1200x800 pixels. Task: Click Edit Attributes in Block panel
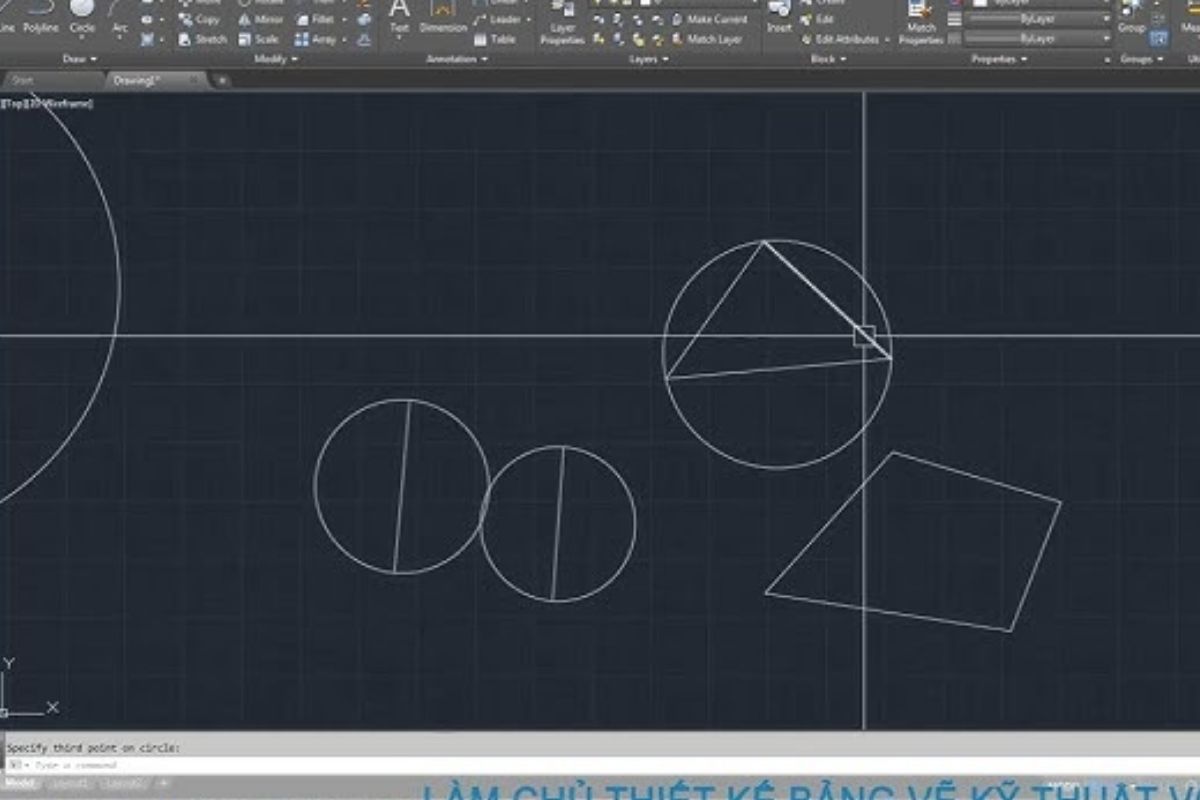pos(838,39)
